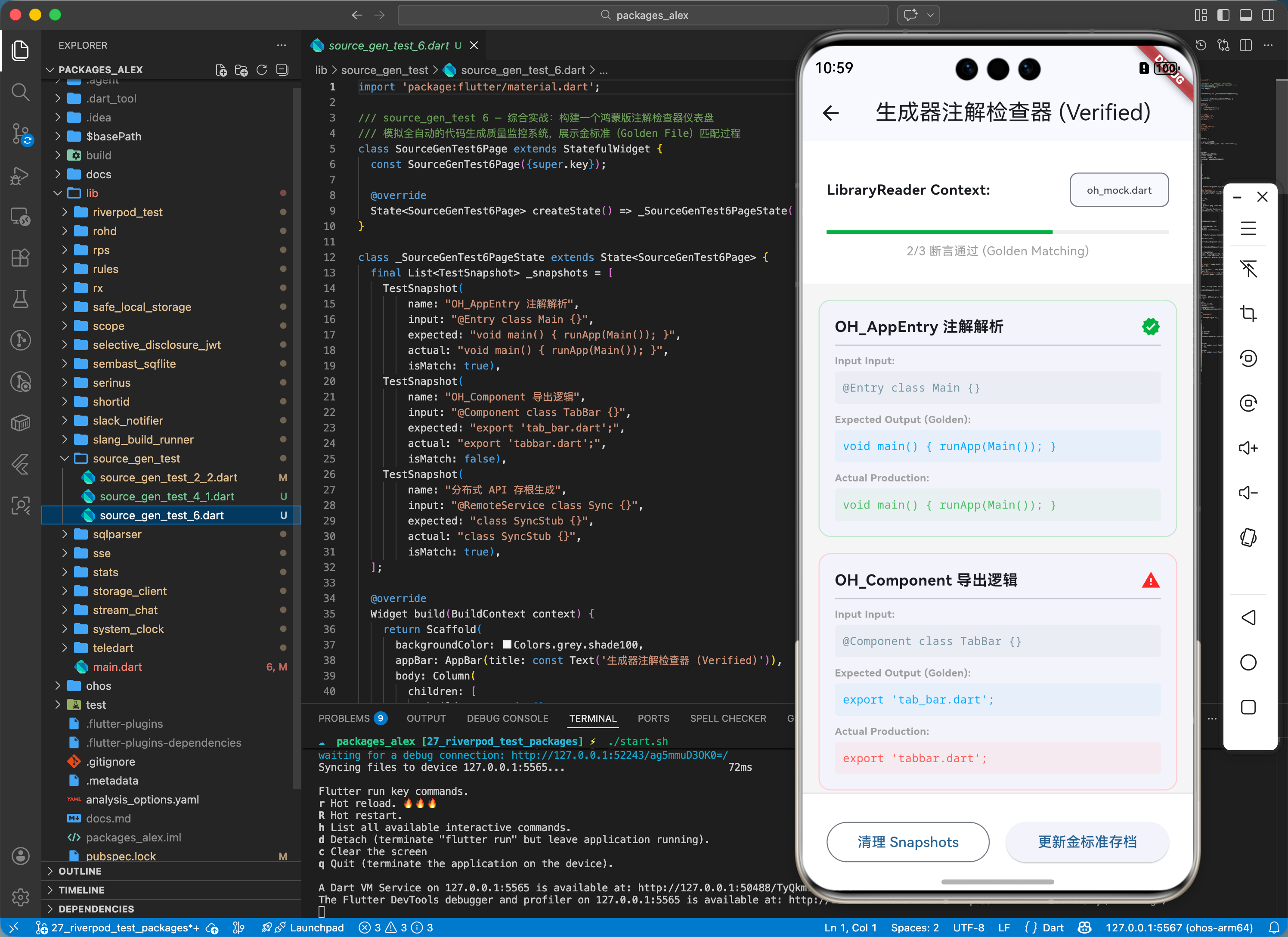Switch to the DEBUG CONSOLE tab
Viewport: 1288px width, 937px height.
click(507, 718)
